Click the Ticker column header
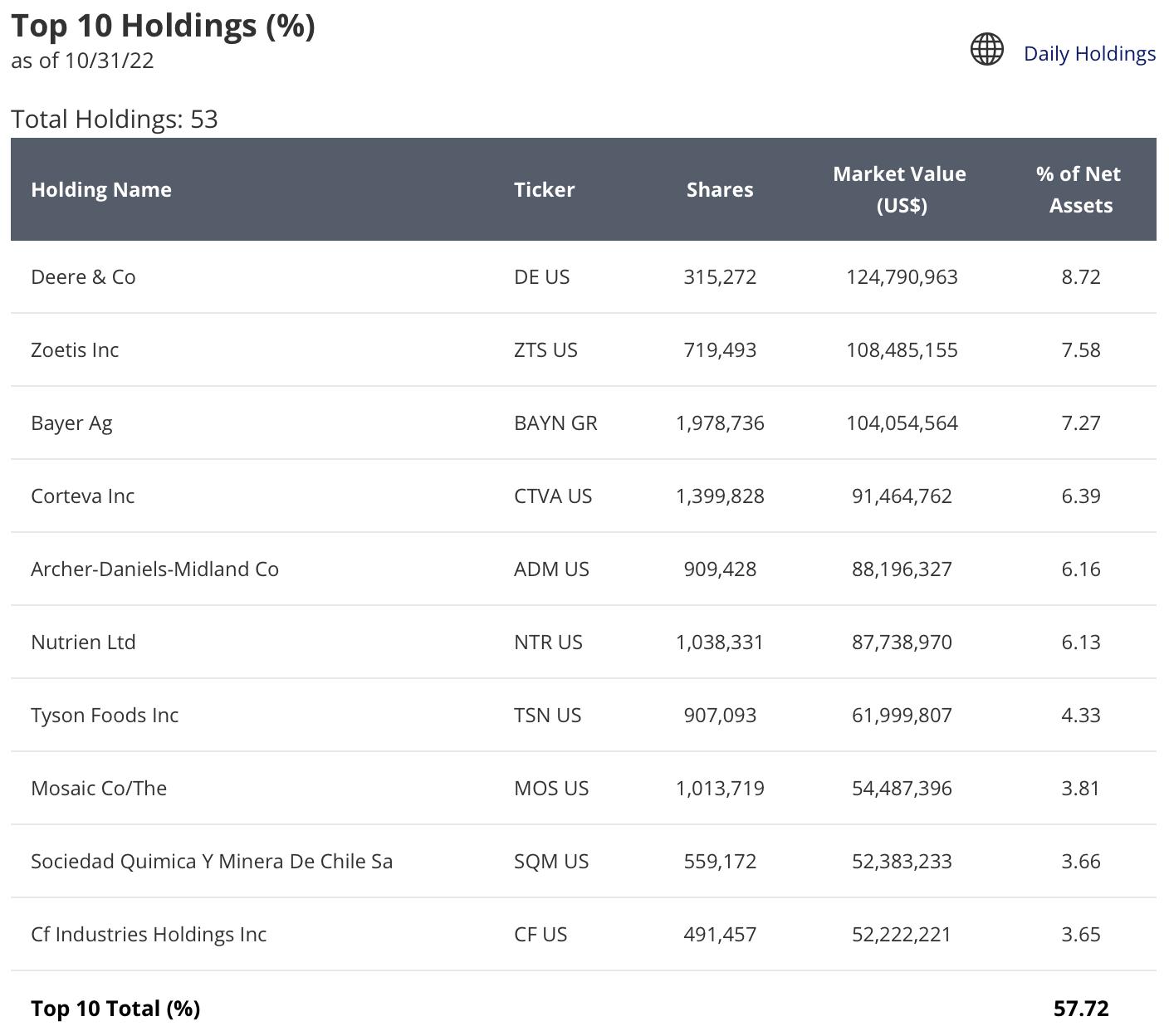 pyautogui.click(x=544, y=189)
